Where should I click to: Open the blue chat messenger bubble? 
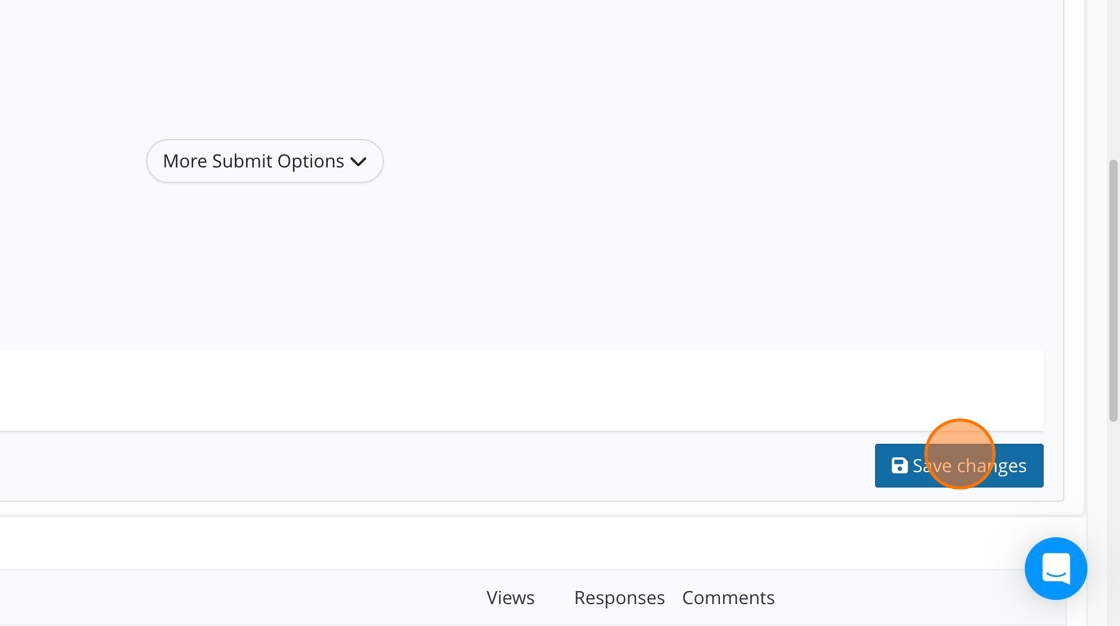pos(1055,569)
